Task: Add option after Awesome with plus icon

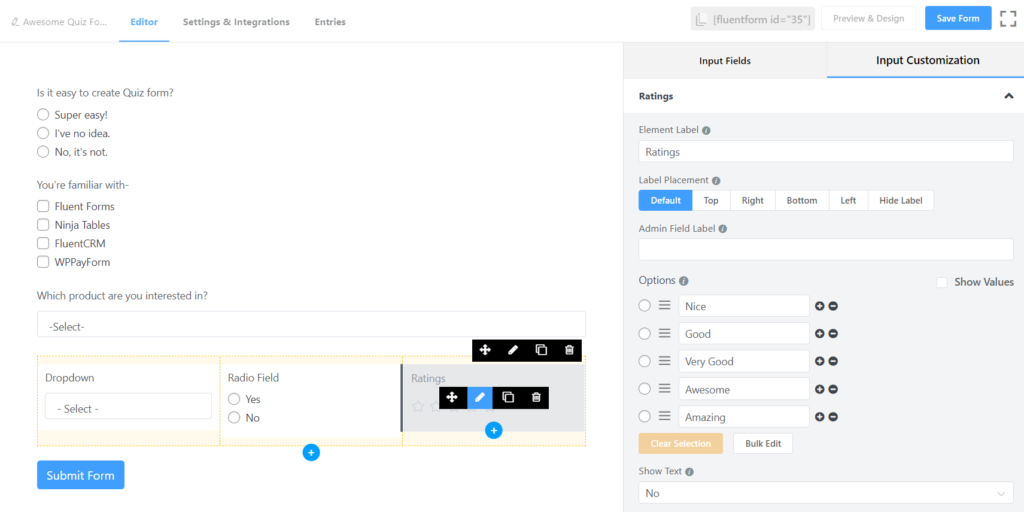Action: coord(820,389)
